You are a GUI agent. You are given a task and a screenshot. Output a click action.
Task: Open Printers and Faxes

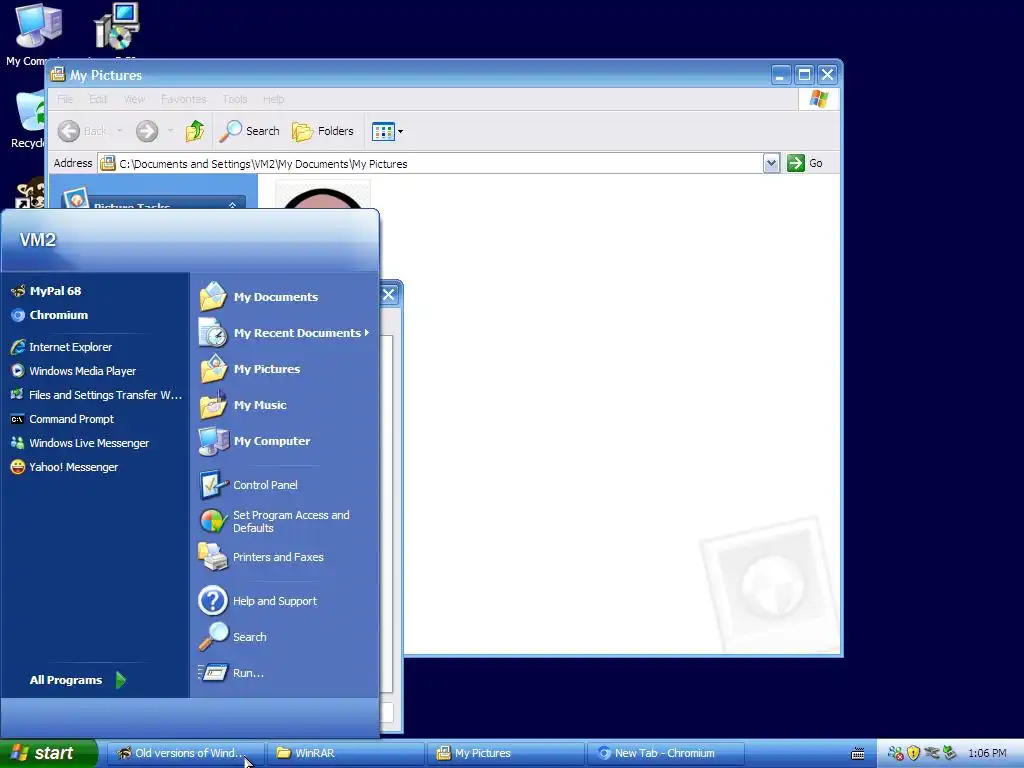261,557
